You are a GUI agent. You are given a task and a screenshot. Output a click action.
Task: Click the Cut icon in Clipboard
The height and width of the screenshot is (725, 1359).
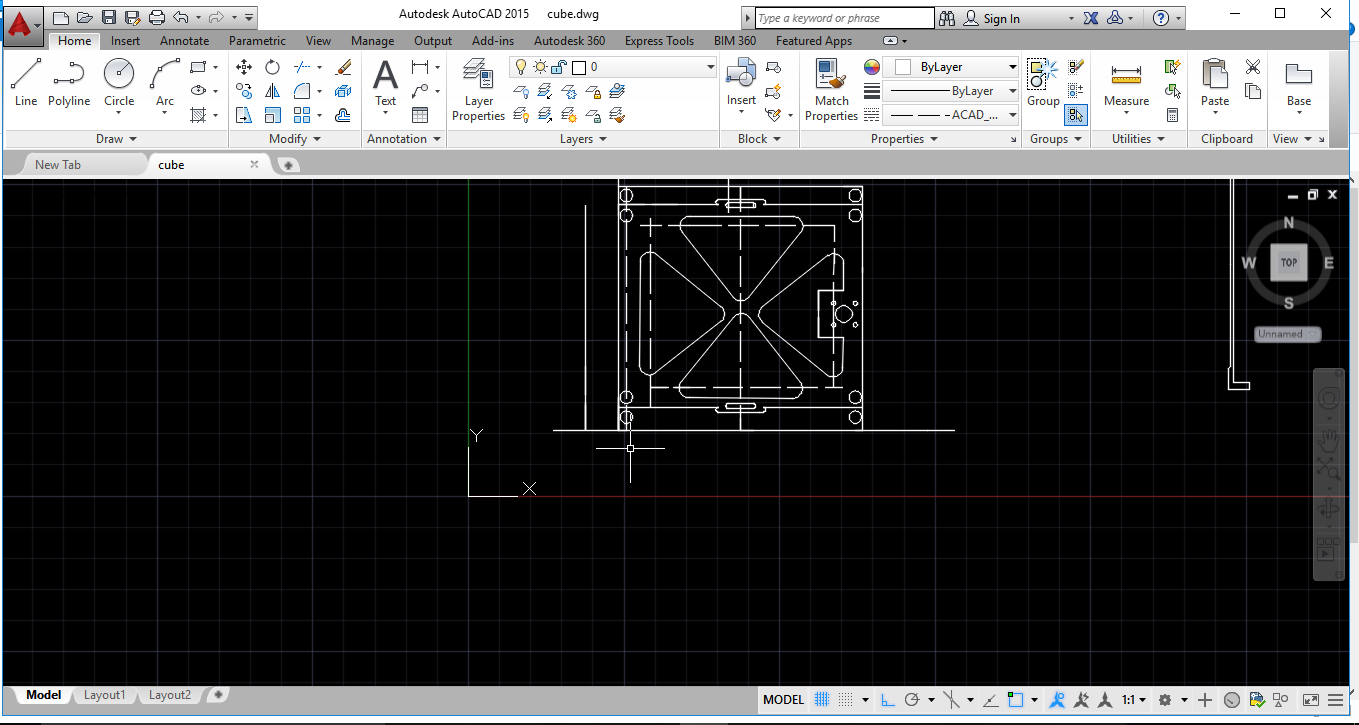coord(1252,67)
